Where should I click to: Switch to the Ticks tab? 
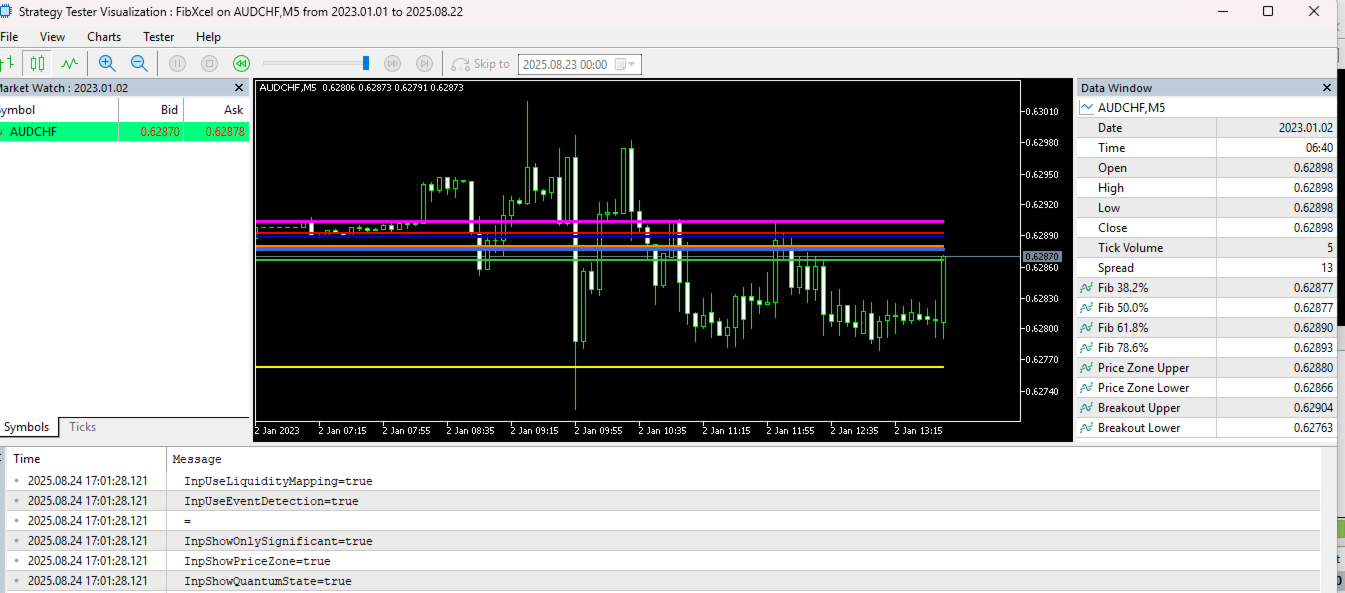pyautogui.click(x=83, y=427)
